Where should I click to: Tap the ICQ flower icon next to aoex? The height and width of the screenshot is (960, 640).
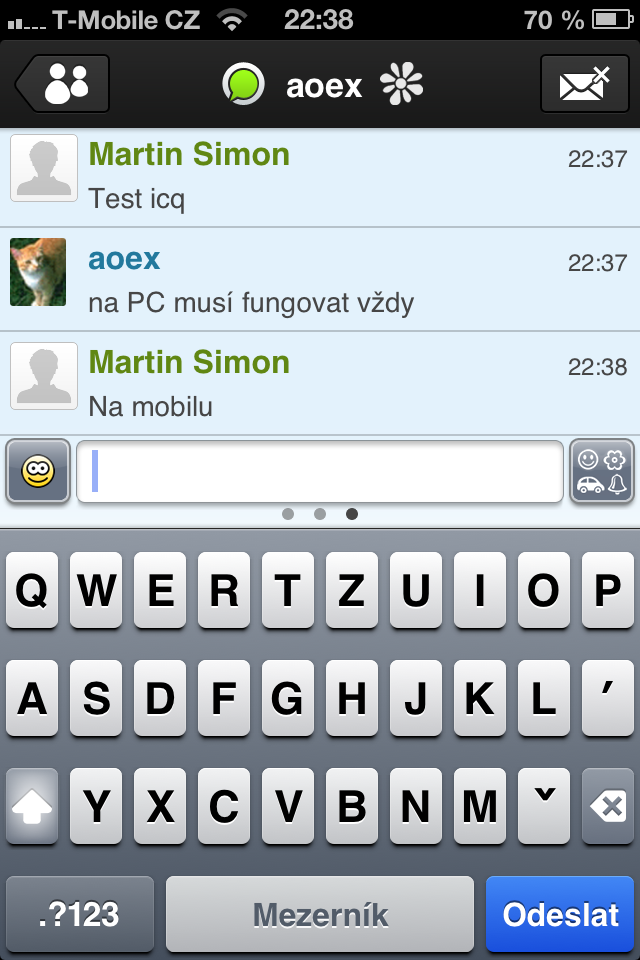[401, 84]
